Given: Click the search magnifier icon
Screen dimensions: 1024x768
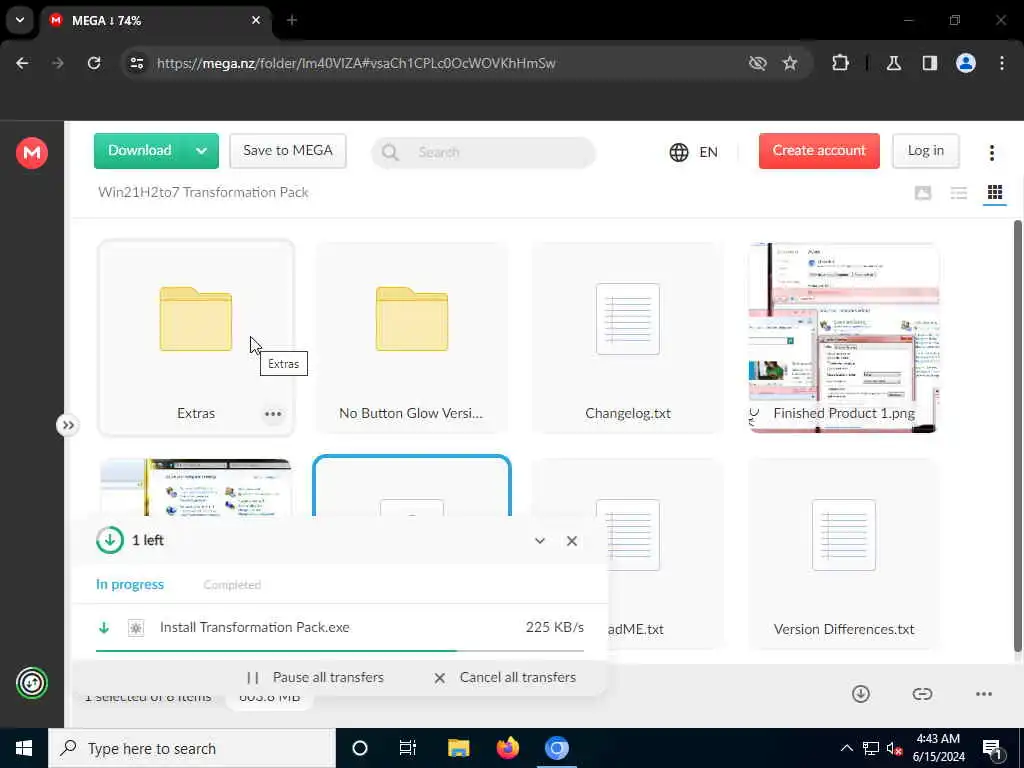Looking at the screenshot, I should 390,152.
